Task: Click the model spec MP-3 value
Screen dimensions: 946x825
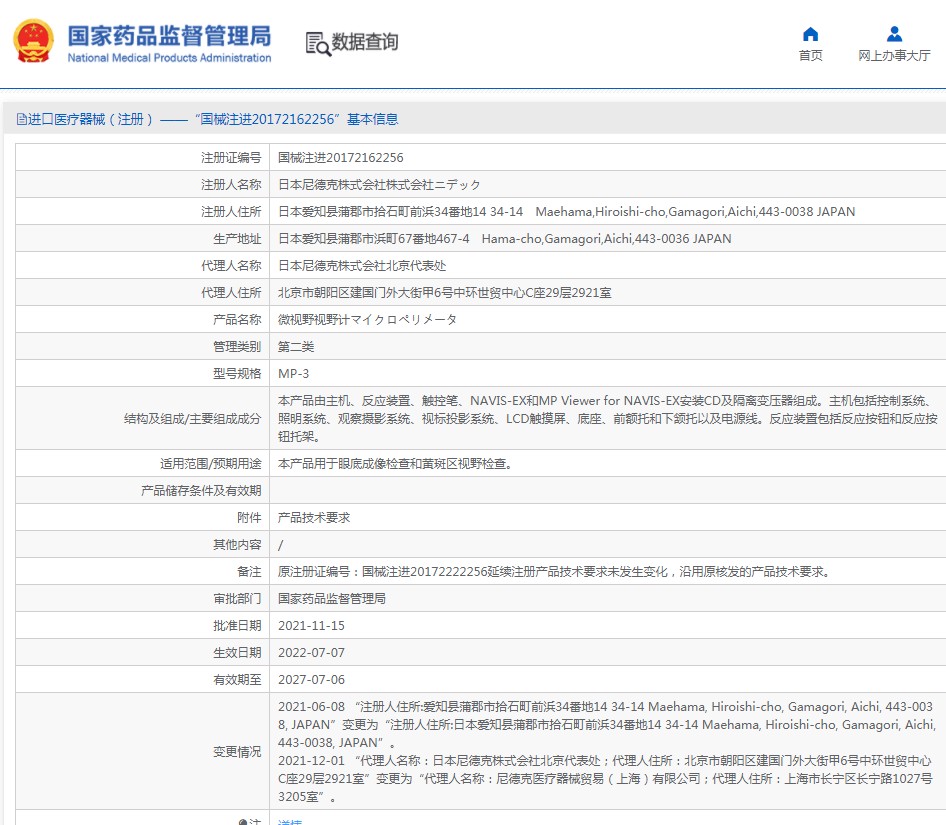Action: [x=293, y=374]
